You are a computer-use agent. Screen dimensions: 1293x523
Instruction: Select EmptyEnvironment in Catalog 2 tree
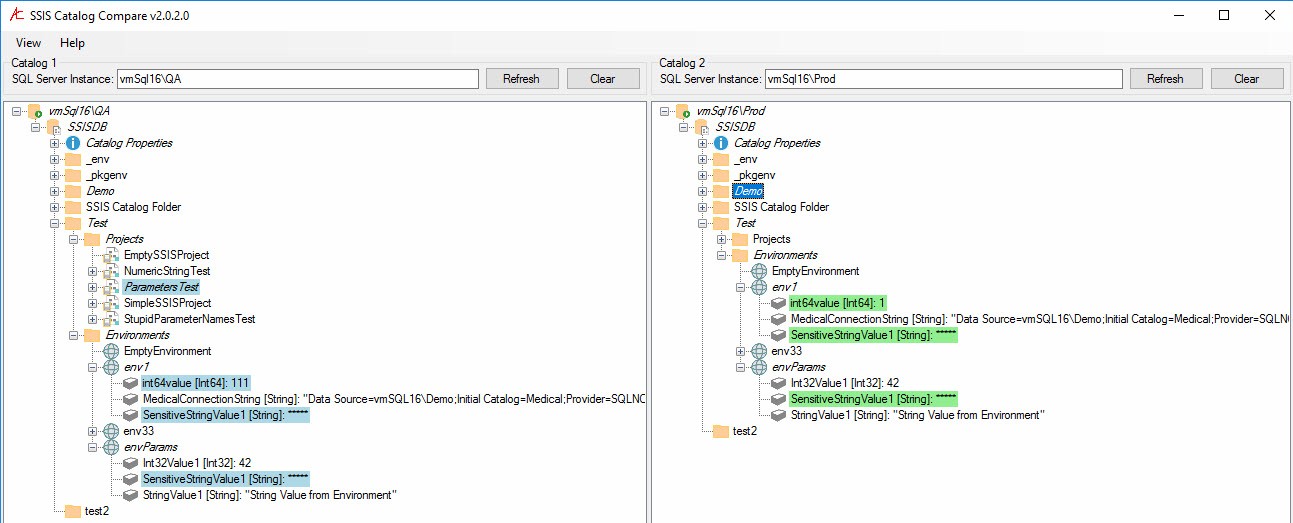(x=815, y=271)
